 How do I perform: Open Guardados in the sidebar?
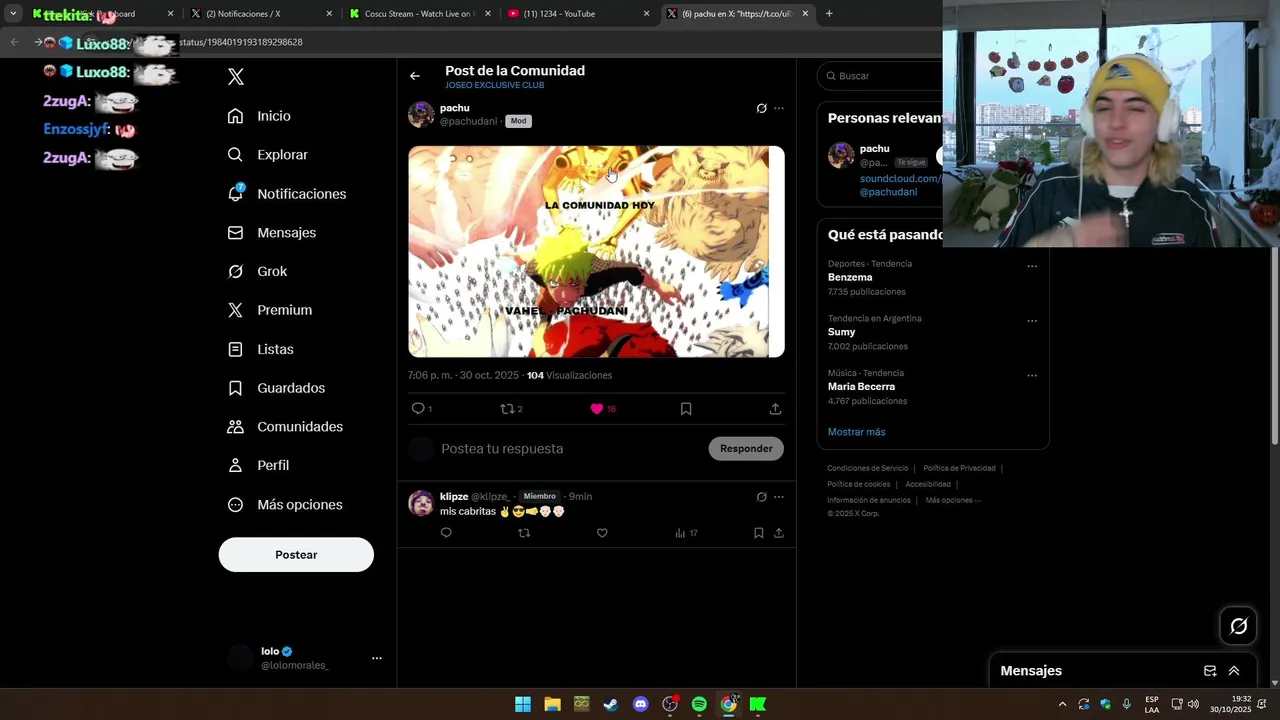276,388
